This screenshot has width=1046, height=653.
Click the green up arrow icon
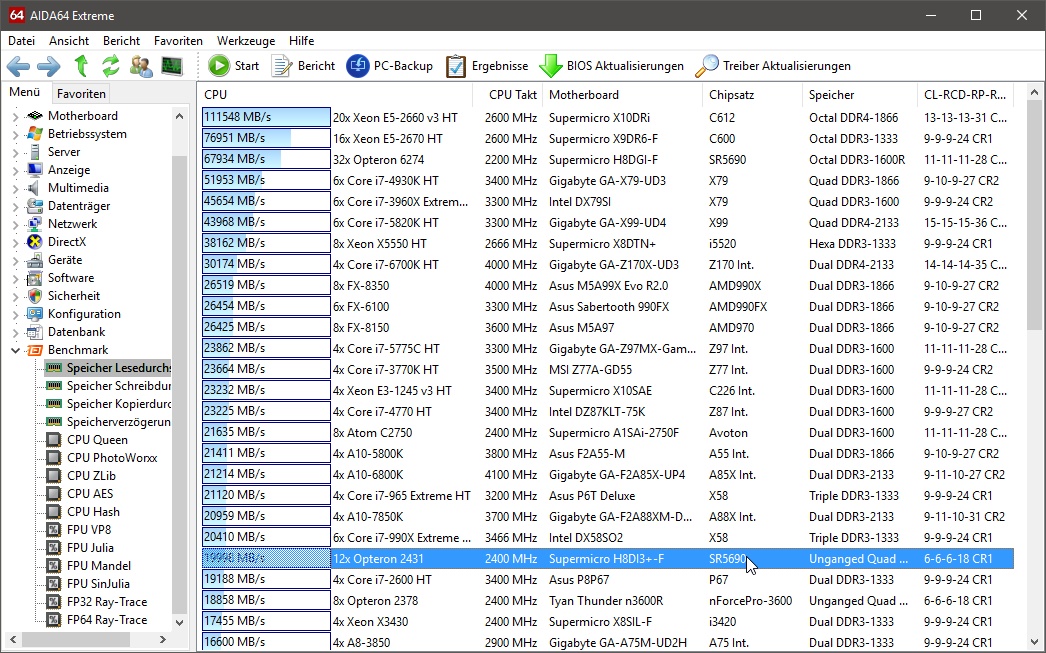click(x=81, y=66)
